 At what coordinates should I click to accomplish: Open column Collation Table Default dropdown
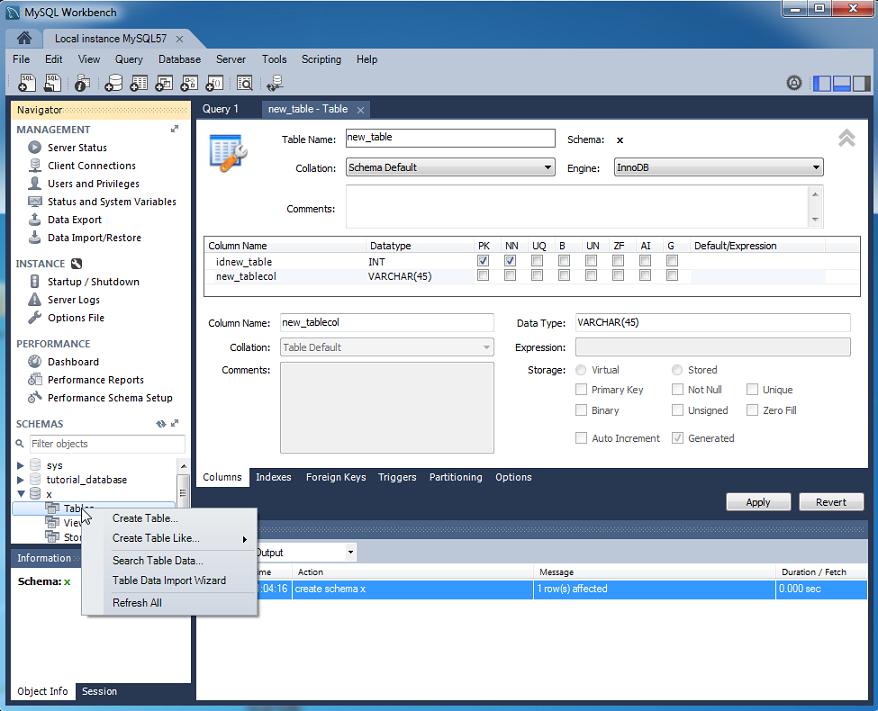[x=387, y=347]
